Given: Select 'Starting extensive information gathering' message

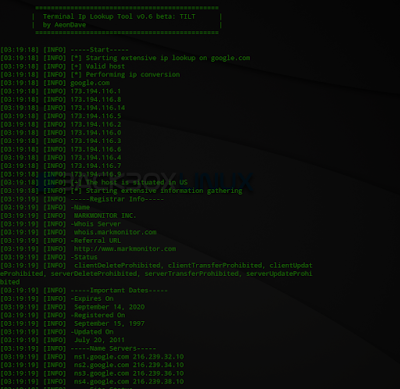Looking at the screenshot, I should click(x=164, y=191).
